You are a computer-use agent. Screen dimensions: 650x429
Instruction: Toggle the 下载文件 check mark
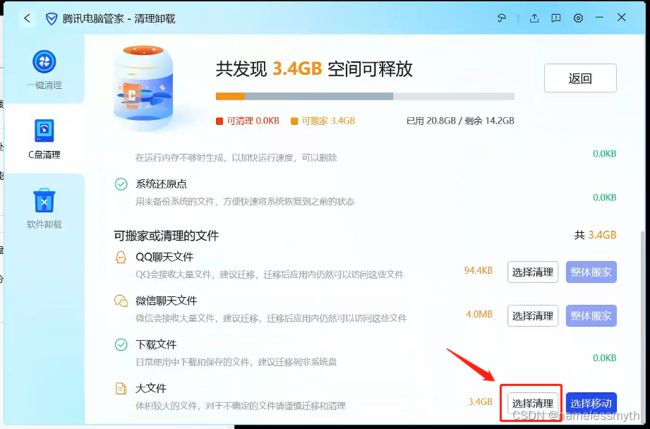click(x=121, y=344)
